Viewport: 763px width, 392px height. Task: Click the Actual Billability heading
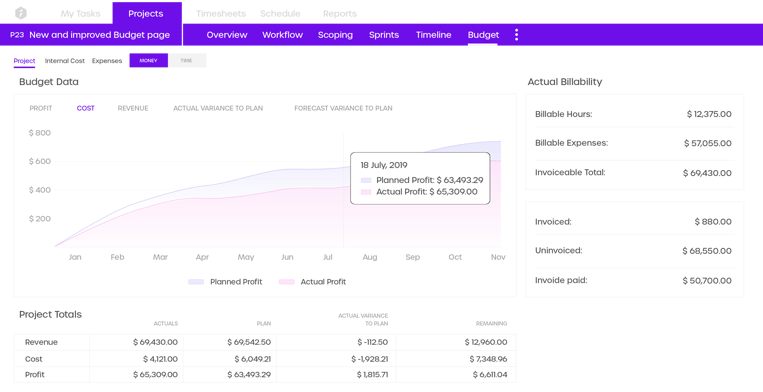pos(565,82)
